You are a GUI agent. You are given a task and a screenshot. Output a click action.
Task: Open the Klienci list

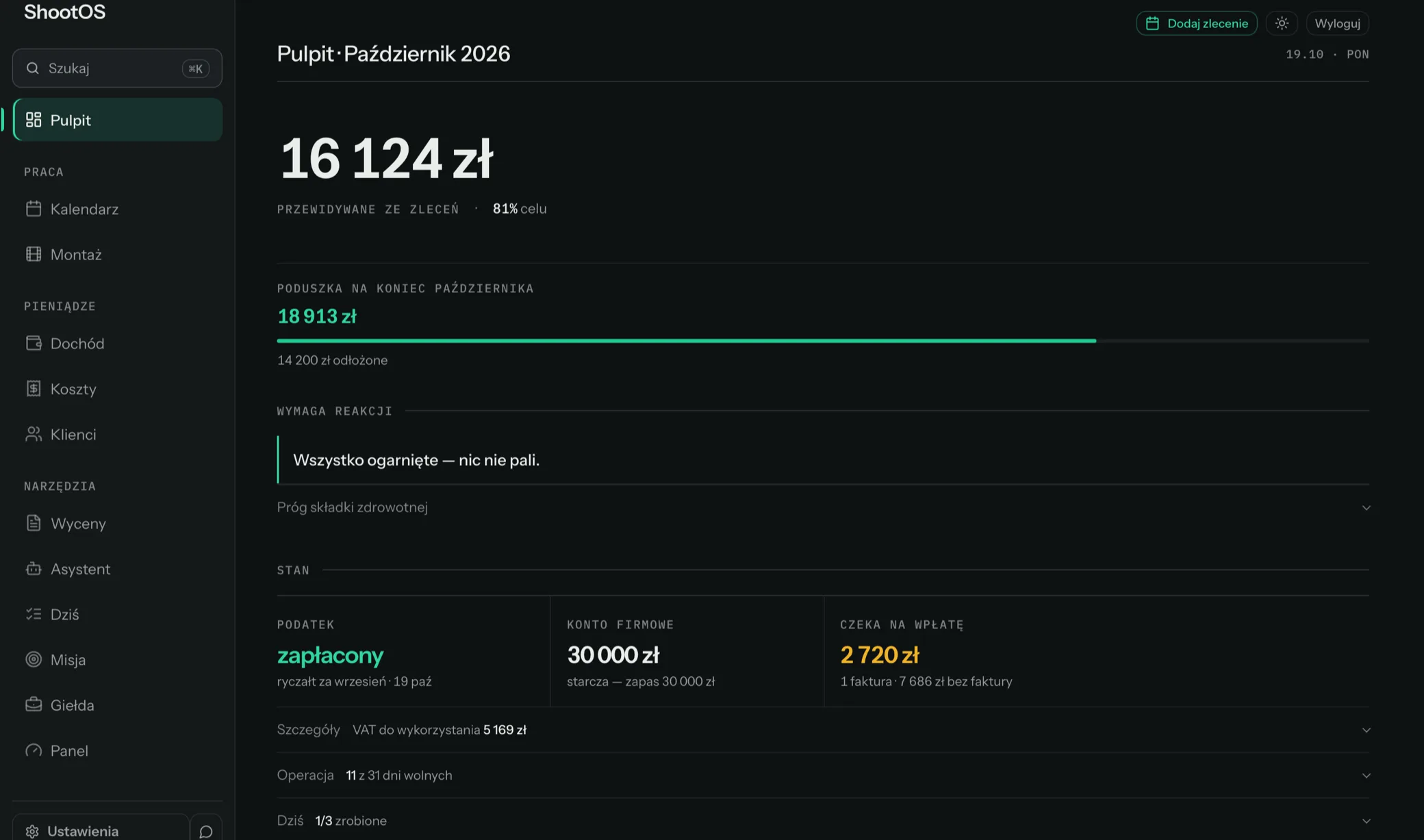coord(117,434)
